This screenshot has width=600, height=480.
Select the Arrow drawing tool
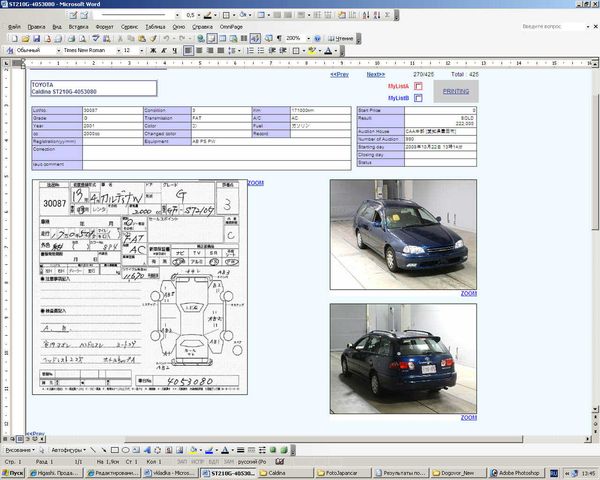pos(103,450)
